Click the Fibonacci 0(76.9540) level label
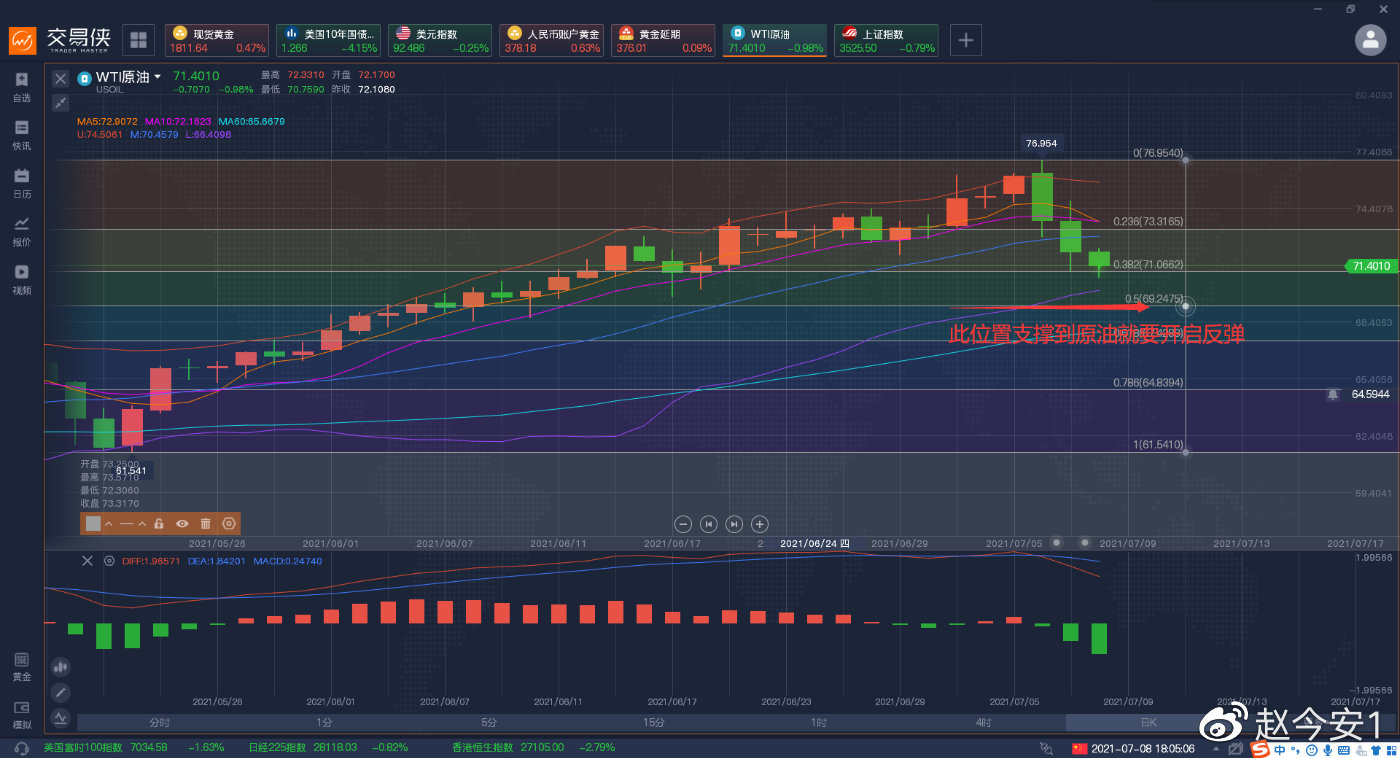 (1158, 153)
